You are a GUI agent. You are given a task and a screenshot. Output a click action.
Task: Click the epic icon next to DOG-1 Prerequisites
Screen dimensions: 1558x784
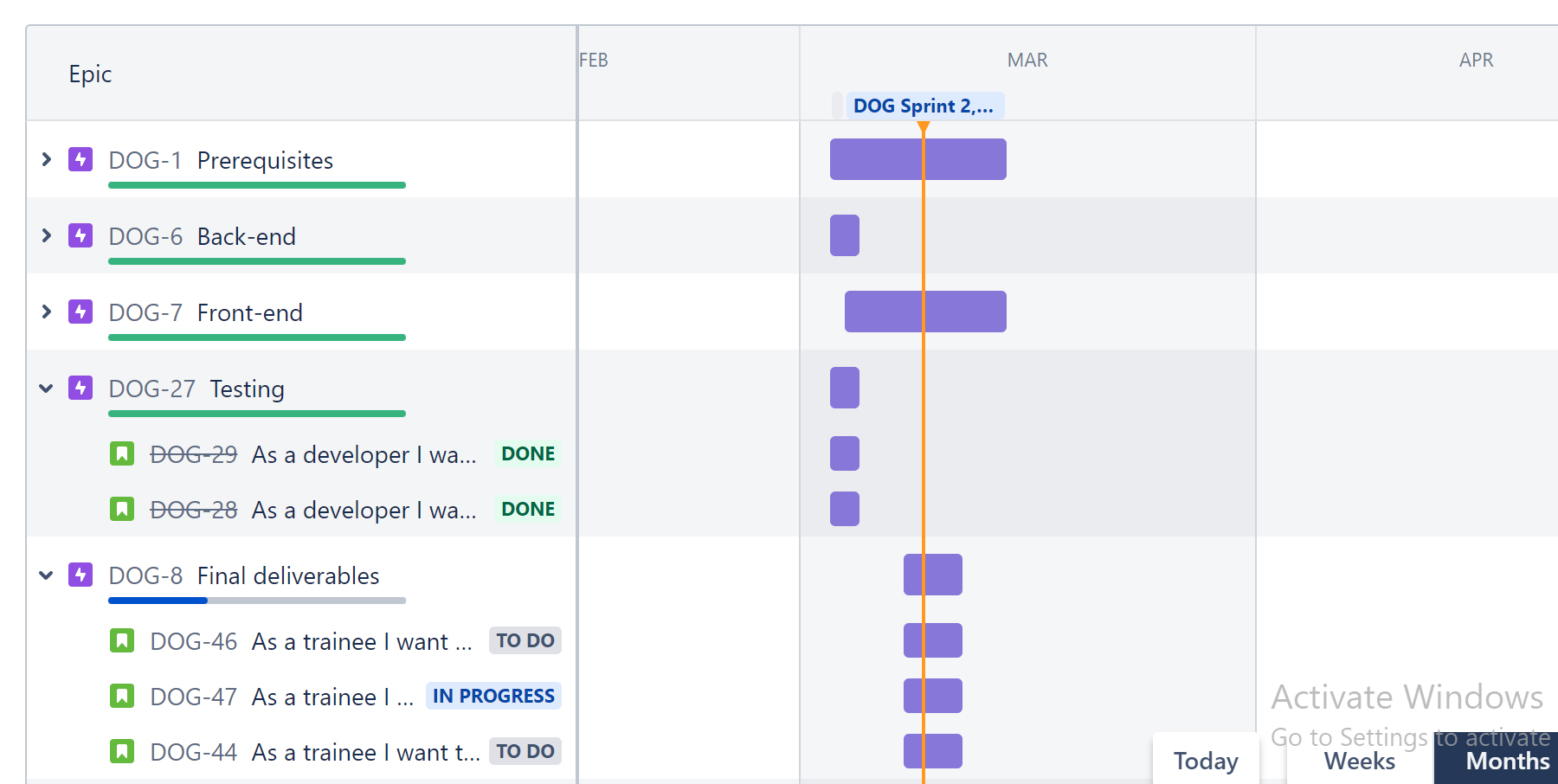[x=80, y=159]
